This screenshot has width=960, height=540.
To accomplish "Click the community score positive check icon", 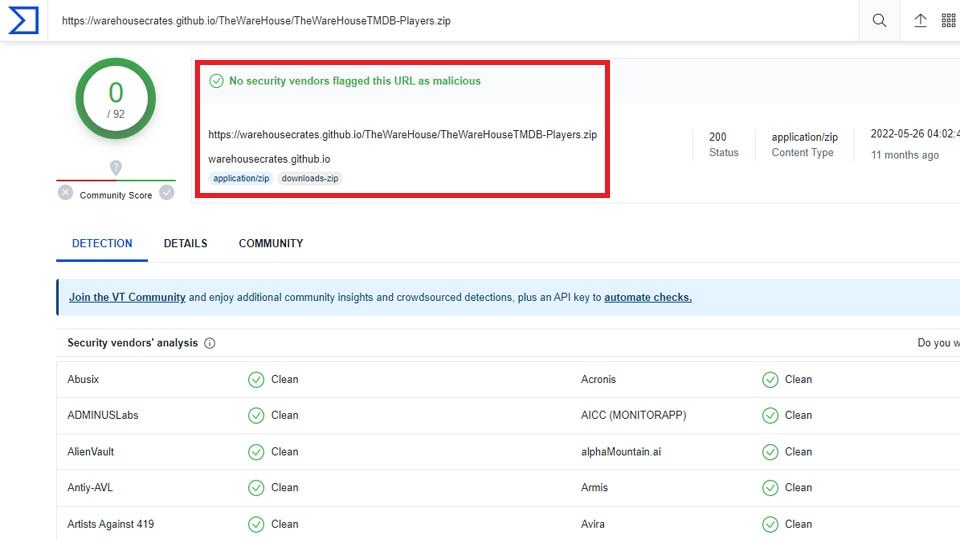I will 167,193.
